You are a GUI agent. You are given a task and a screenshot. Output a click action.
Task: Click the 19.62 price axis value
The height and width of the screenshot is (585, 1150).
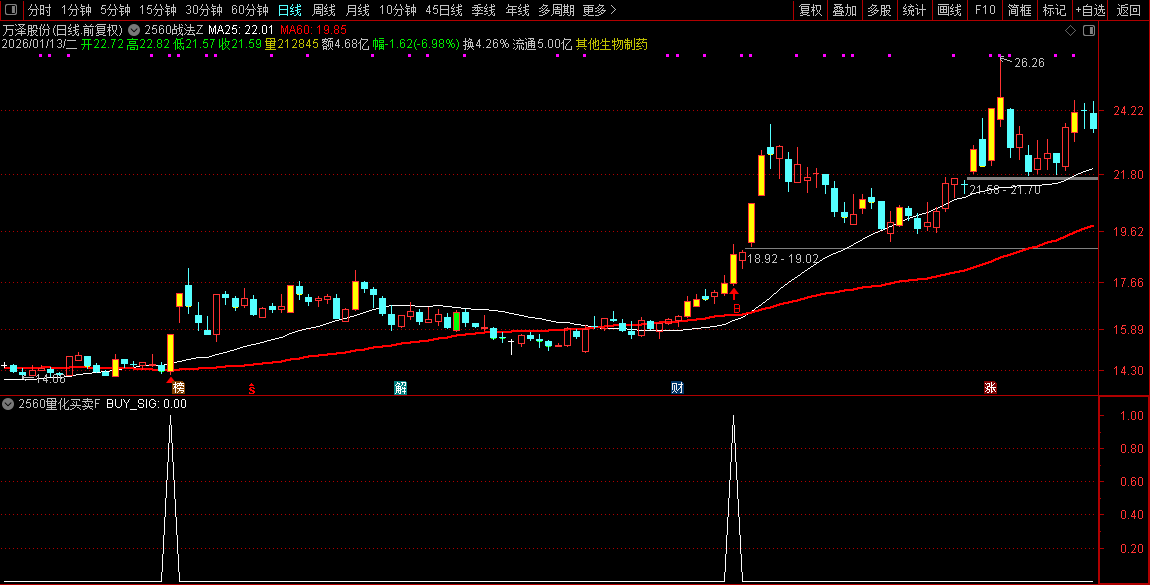coord(1128,232)
